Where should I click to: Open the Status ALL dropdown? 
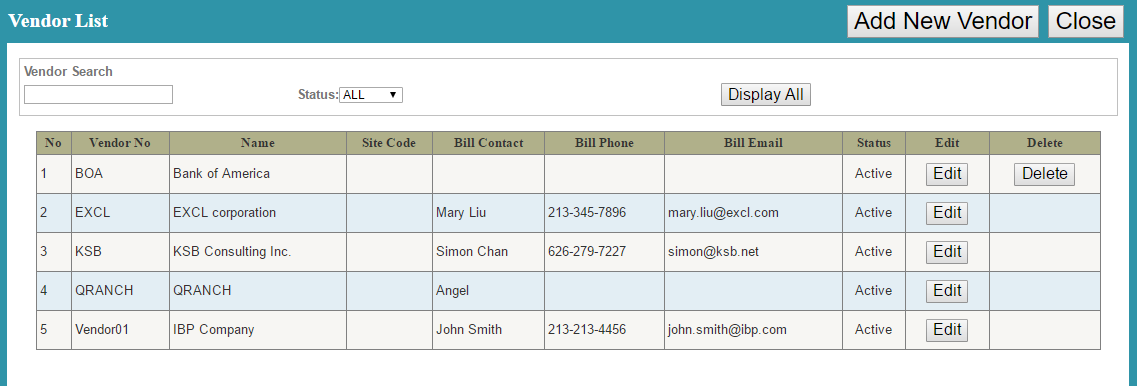coord(371,94)
